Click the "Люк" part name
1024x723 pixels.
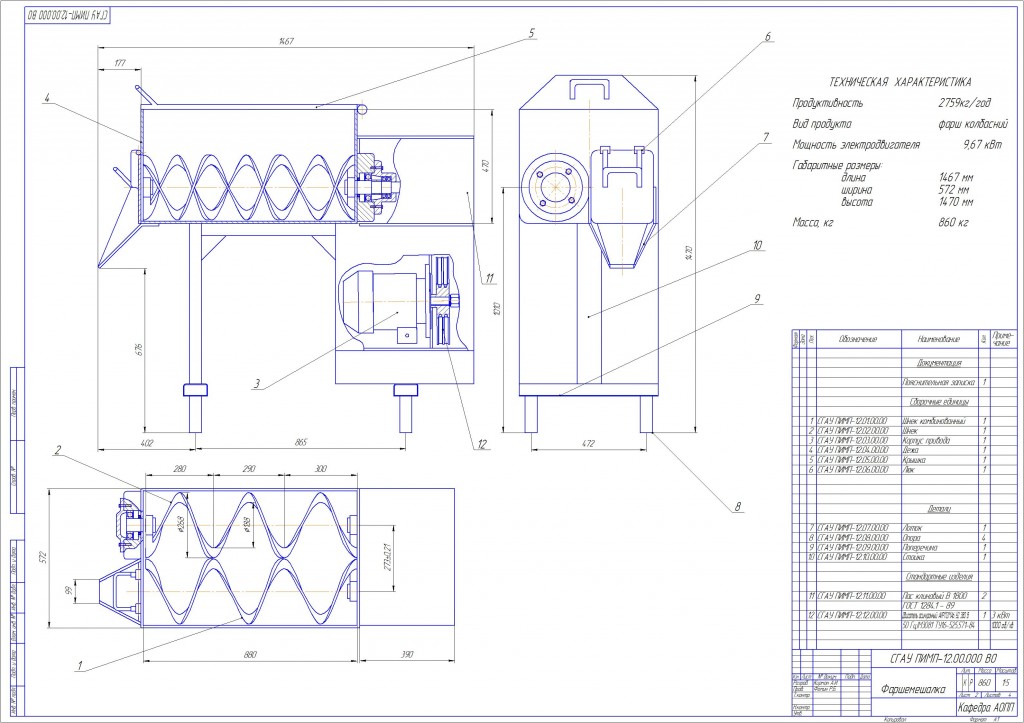click(908, 470)
